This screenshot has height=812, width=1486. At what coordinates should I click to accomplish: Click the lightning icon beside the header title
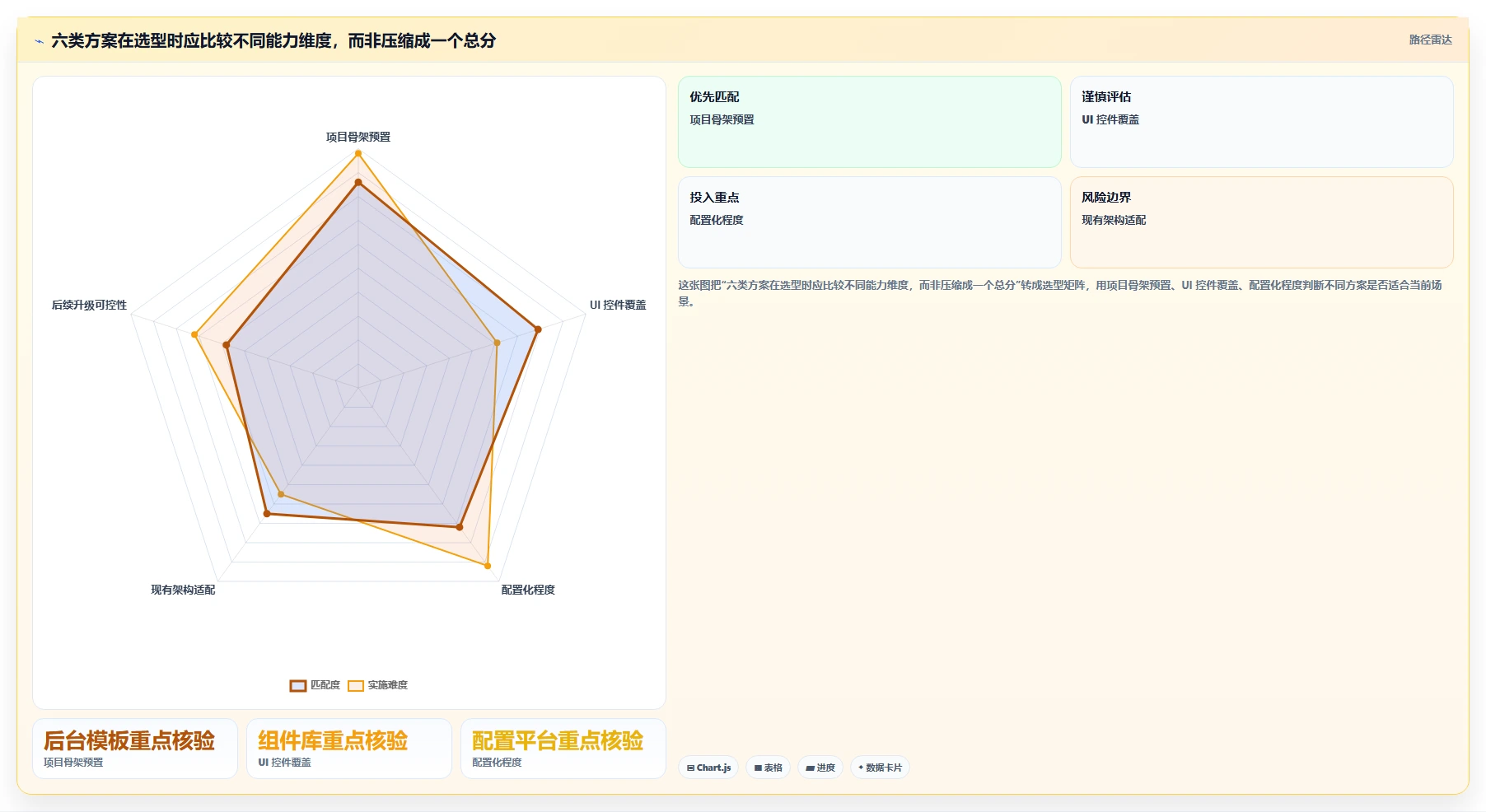coord(39,41)
